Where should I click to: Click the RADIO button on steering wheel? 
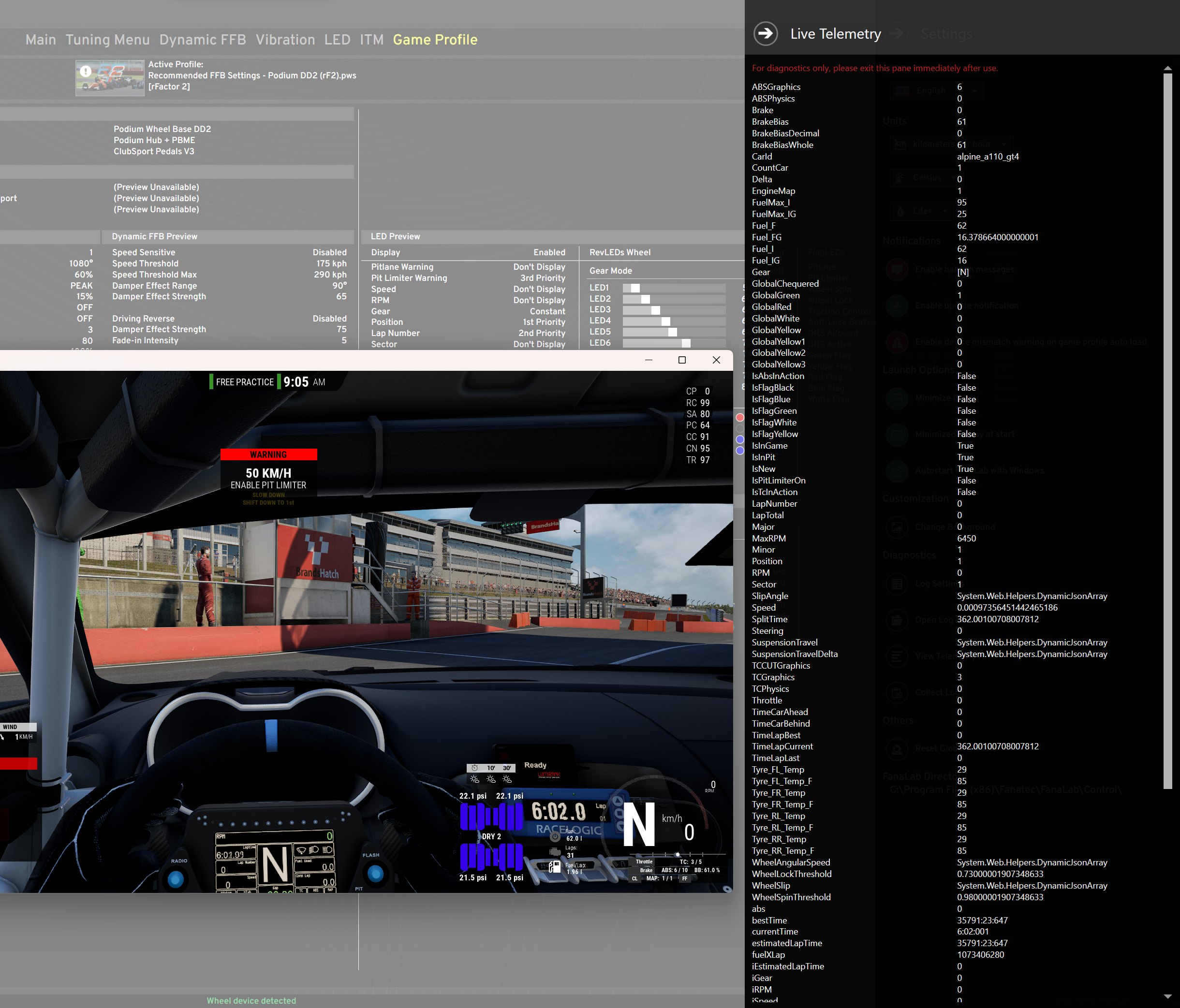pyautogui.click(x=176, y=879)
